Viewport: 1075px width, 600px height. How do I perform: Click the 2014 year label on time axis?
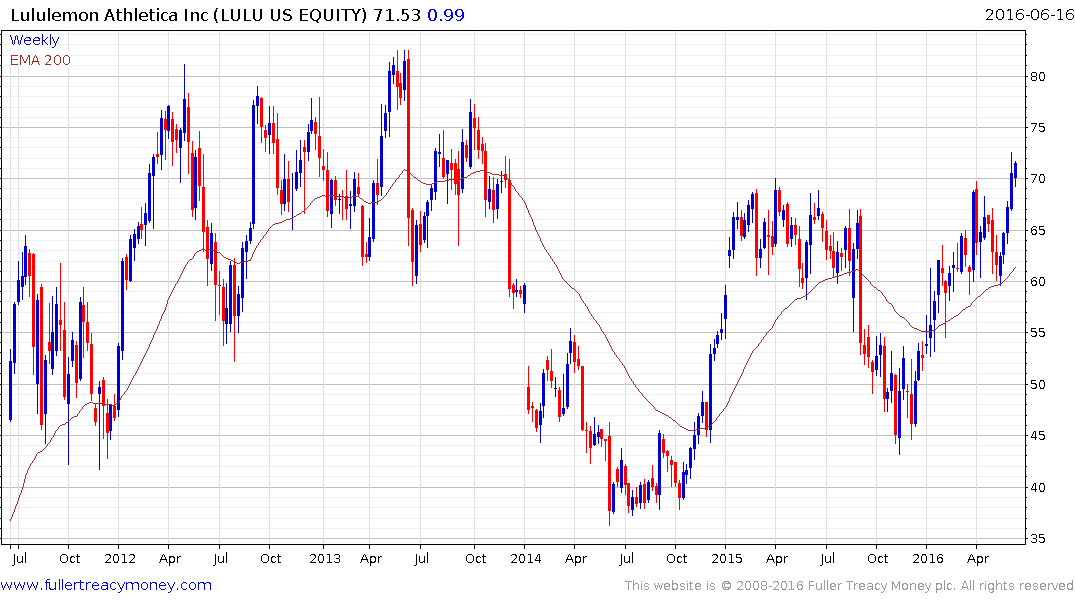point(525,558)
